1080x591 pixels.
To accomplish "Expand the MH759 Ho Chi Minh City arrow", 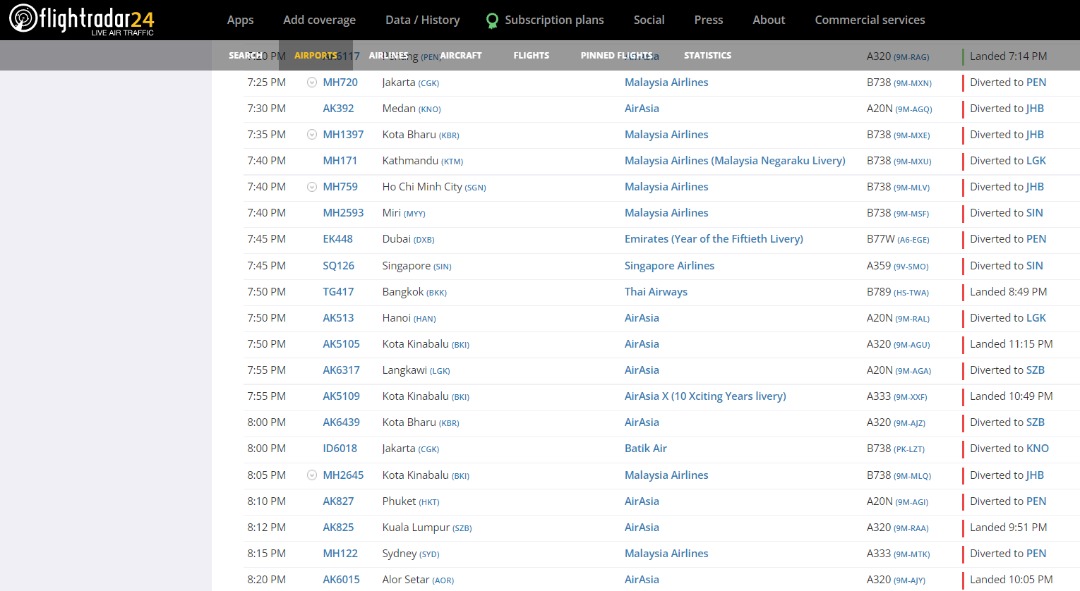I will 311,187.
